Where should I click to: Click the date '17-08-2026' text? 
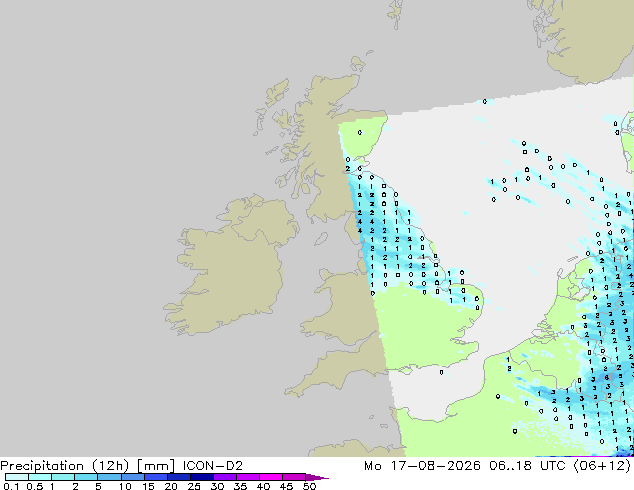(x=435, y=466)
